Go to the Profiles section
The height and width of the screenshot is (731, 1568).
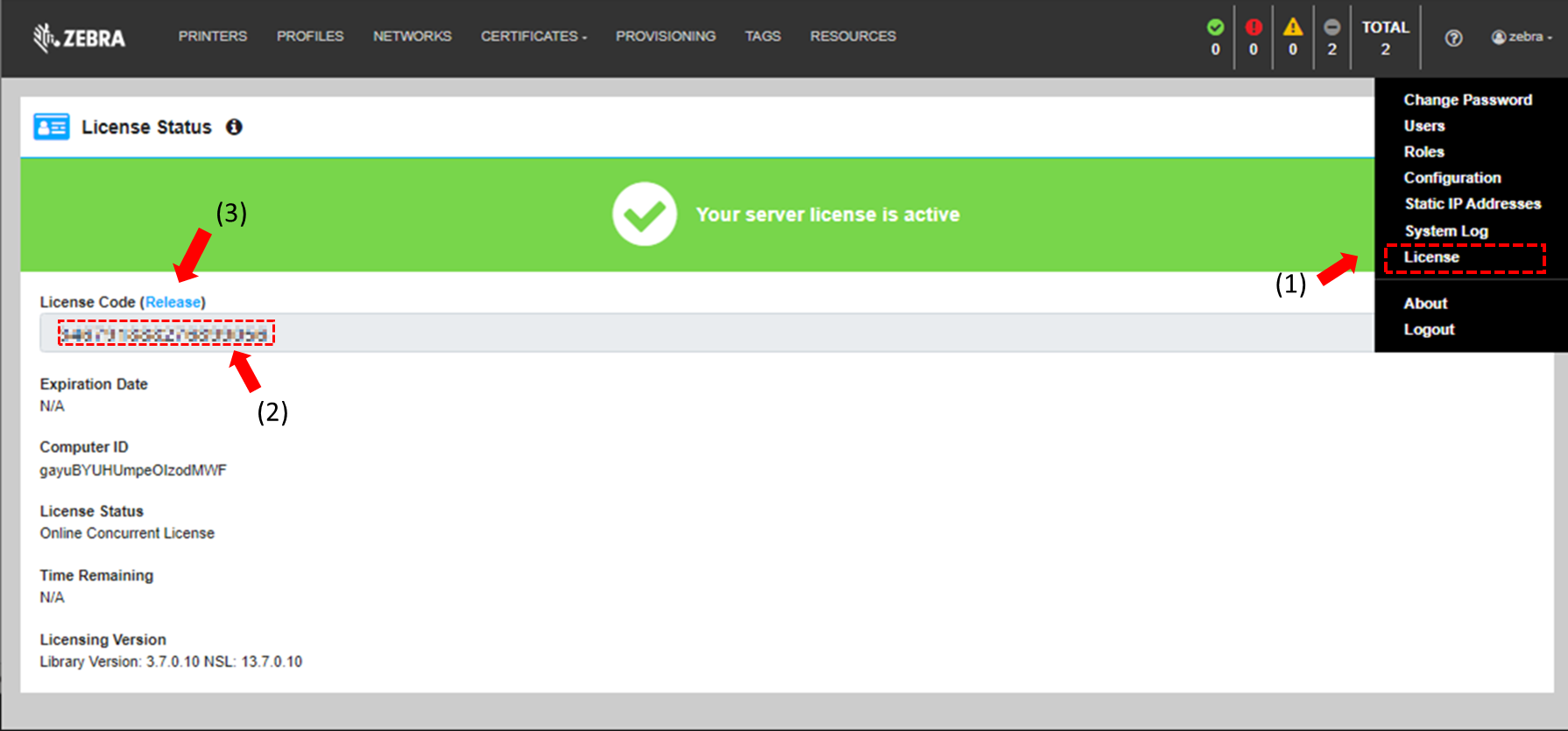[x=310, y=37]
